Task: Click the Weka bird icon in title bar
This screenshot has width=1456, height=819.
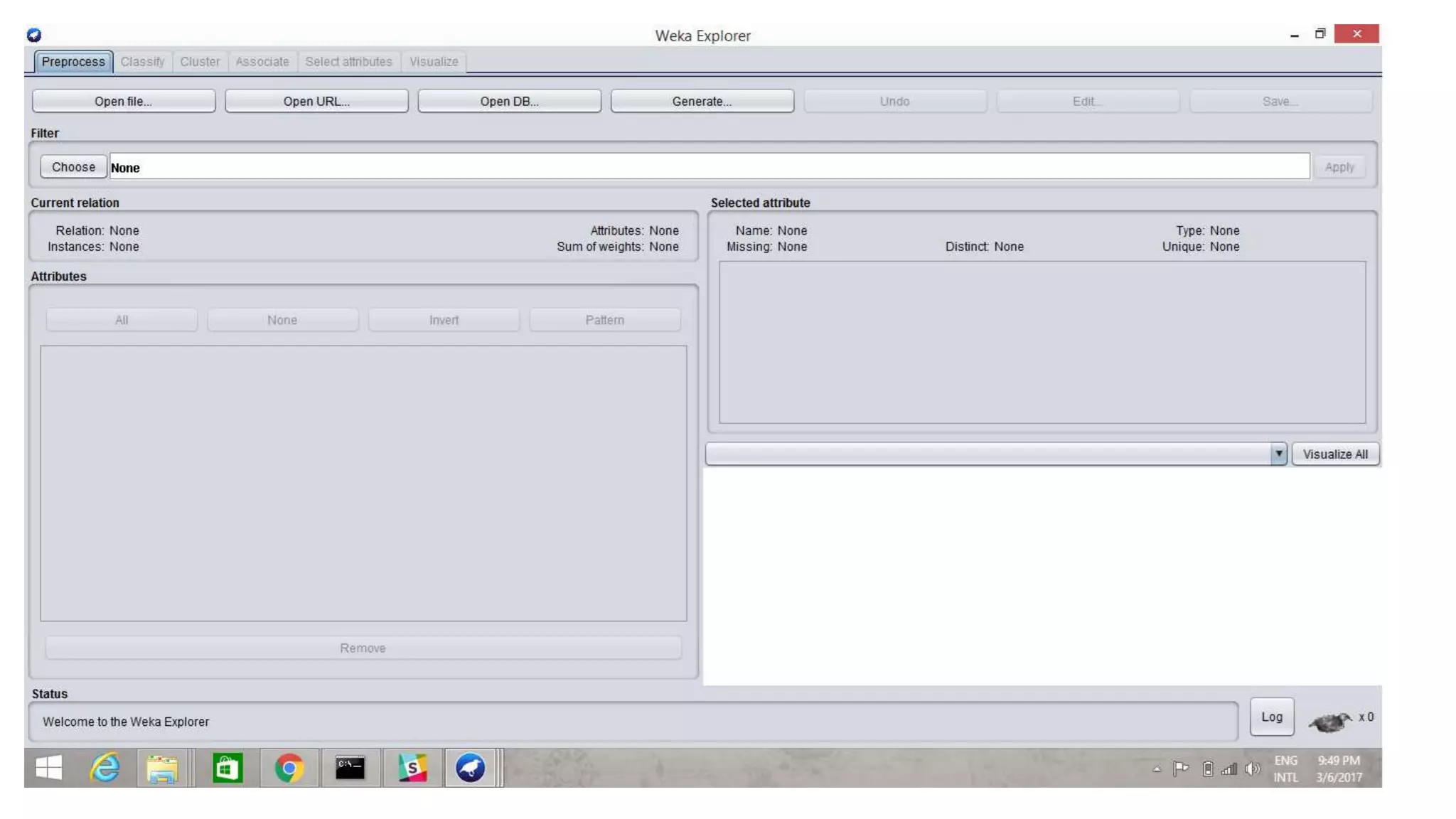Action: 34,35
